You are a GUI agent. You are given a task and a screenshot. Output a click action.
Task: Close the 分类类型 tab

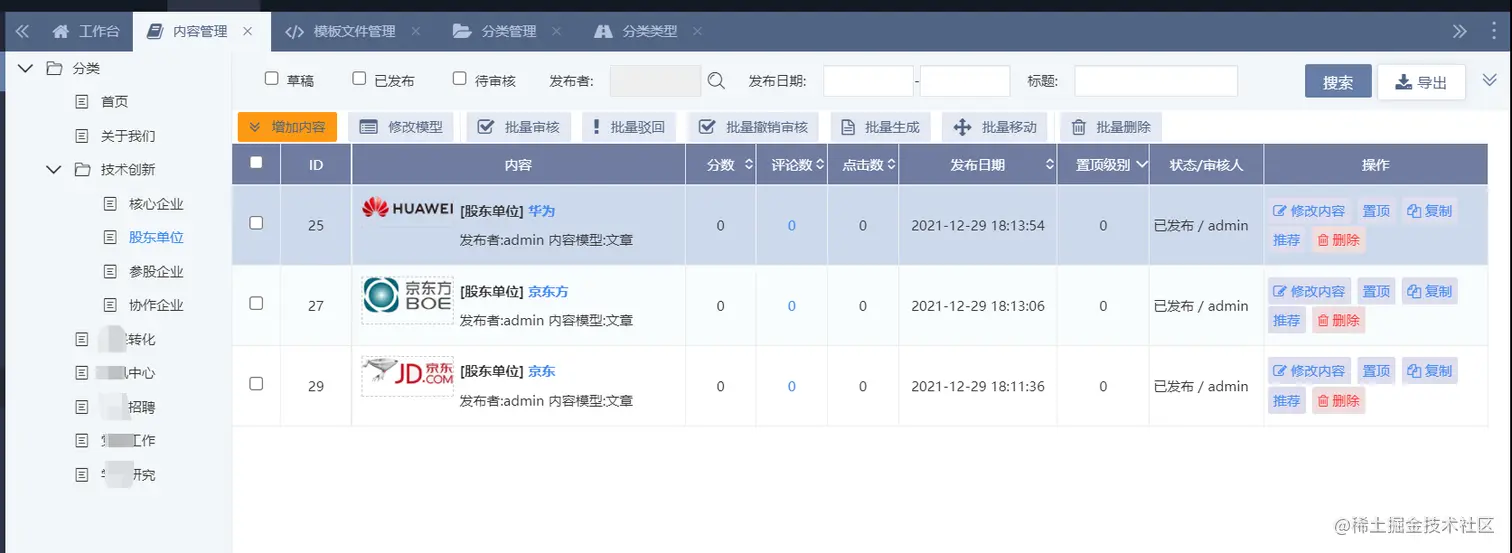click(697, 31)
